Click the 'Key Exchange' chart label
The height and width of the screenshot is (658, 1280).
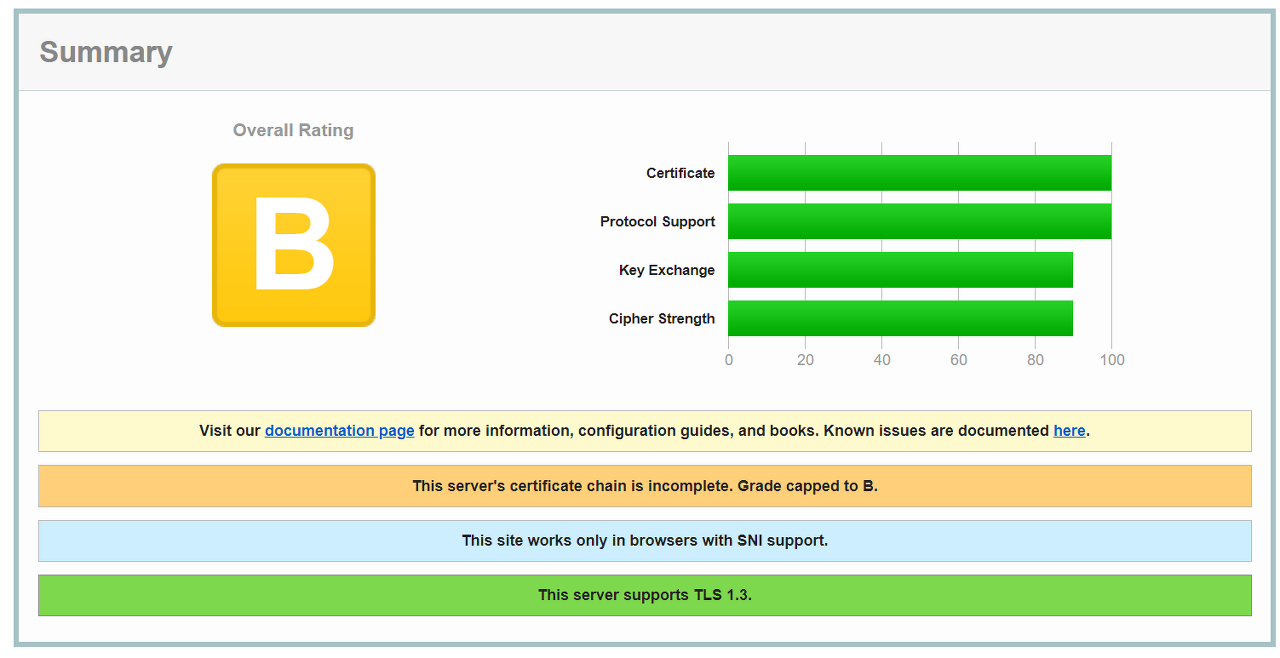click(x=667, y=270)
